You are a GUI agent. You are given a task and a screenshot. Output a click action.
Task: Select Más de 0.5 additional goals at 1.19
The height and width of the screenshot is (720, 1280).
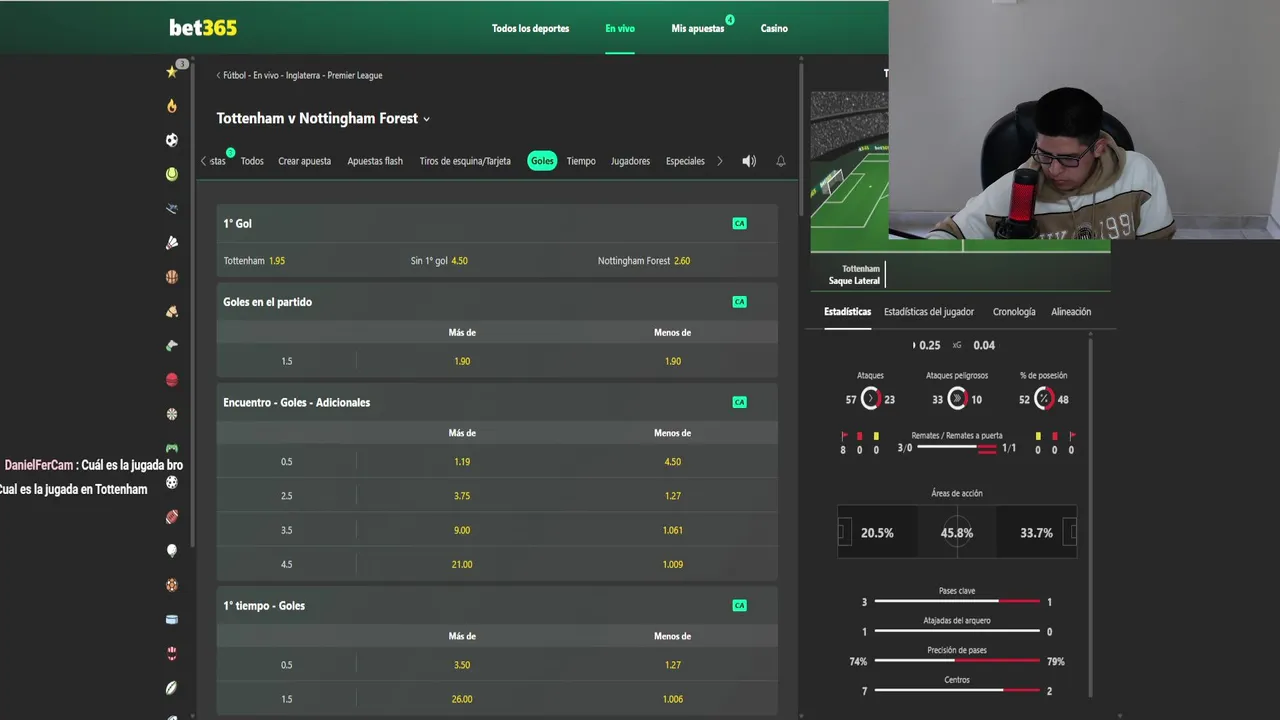[x=462, y=462]
